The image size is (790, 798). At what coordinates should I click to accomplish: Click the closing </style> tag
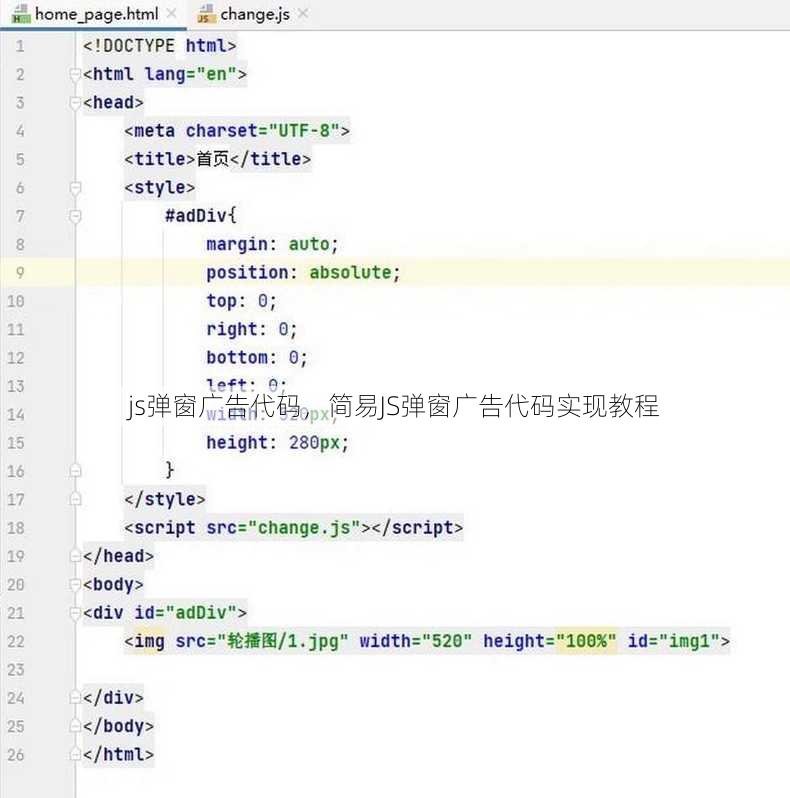pos(165,499)
